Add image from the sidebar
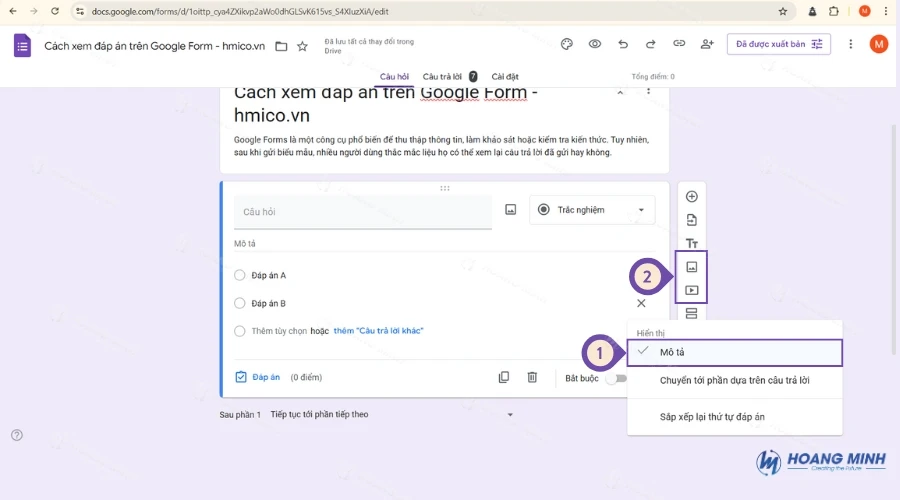Screen dimensions: 900x500 [x=692, y=267]
